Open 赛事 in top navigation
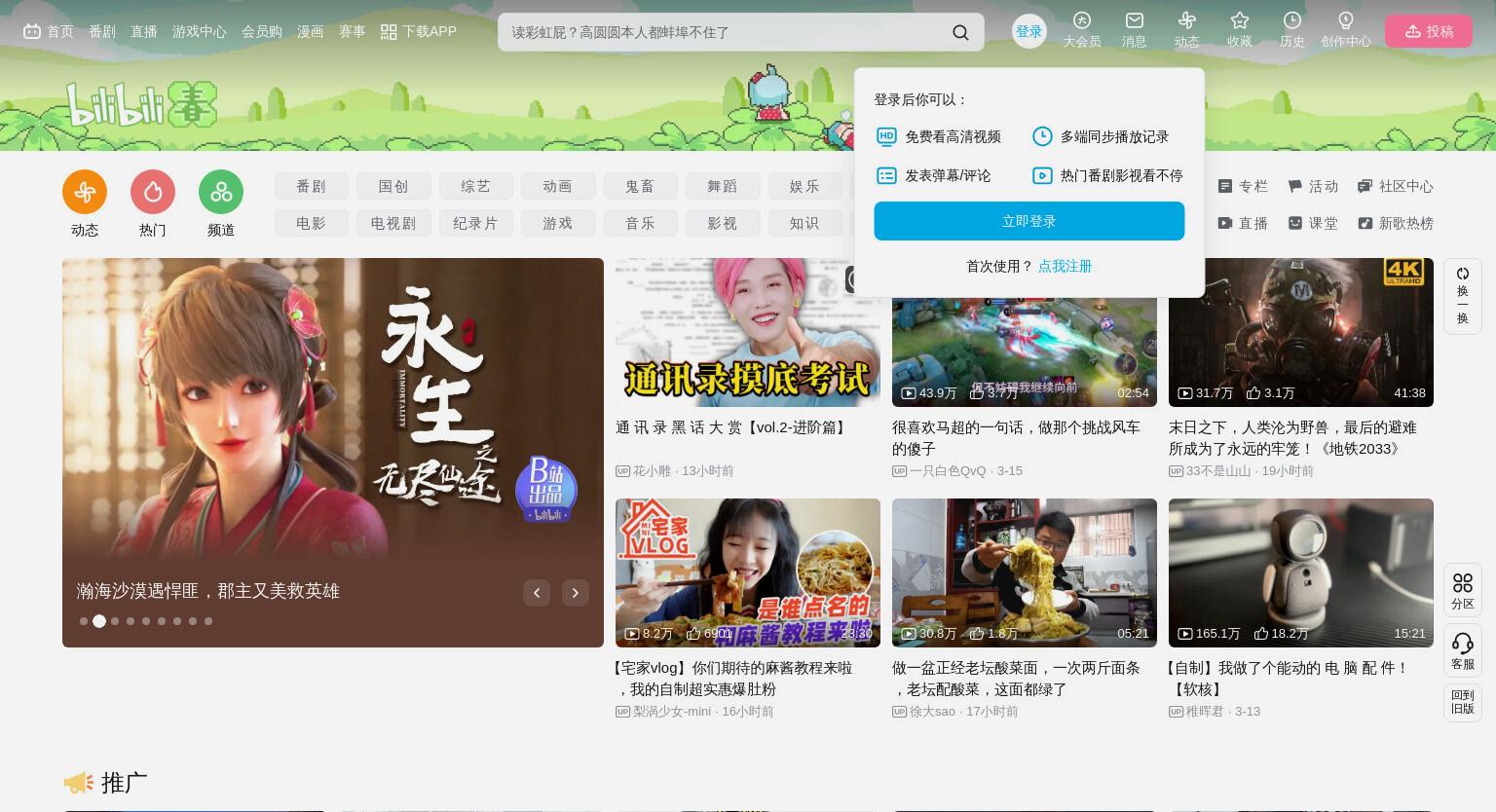The width and height of the screenshot is (1496, 812). pos(353,31)
